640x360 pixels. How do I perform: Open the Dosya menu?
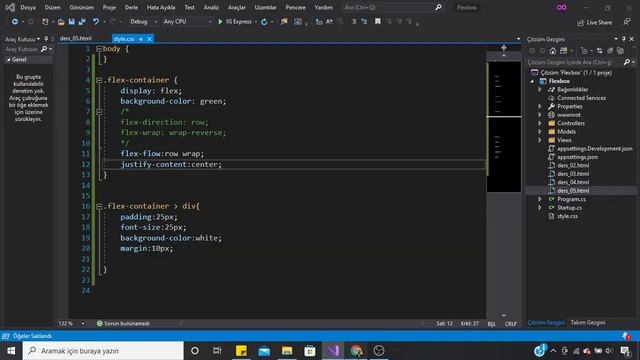click(28, 7)
